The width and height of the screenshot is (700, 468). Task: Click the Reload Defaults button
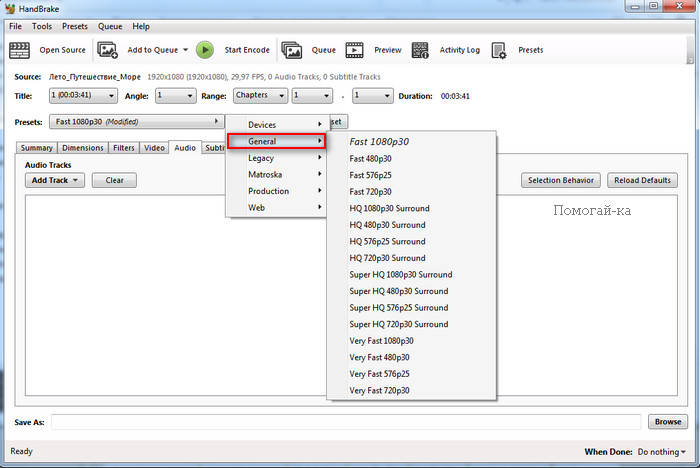click(x=642, y=180)
